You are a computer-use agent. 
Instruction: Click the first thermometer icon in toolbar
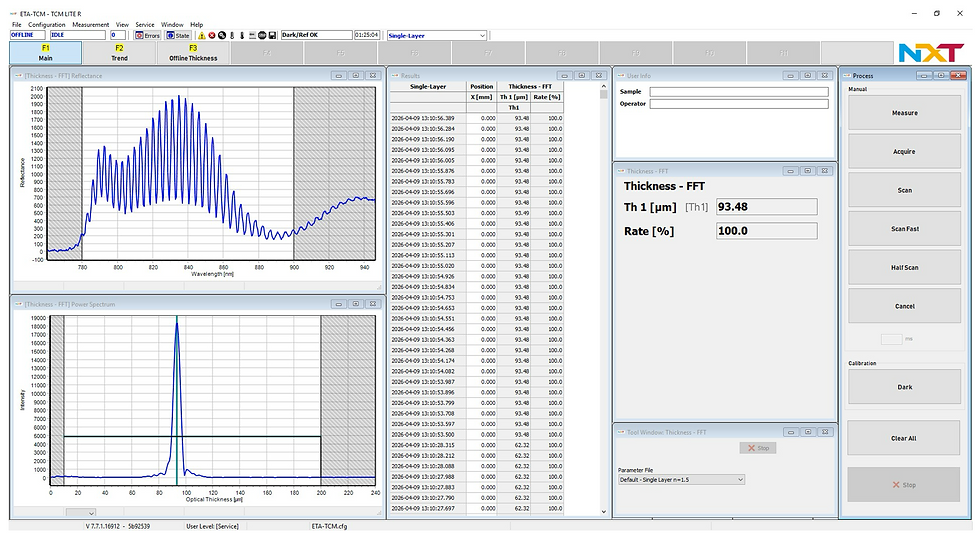[x=232, y=36]
